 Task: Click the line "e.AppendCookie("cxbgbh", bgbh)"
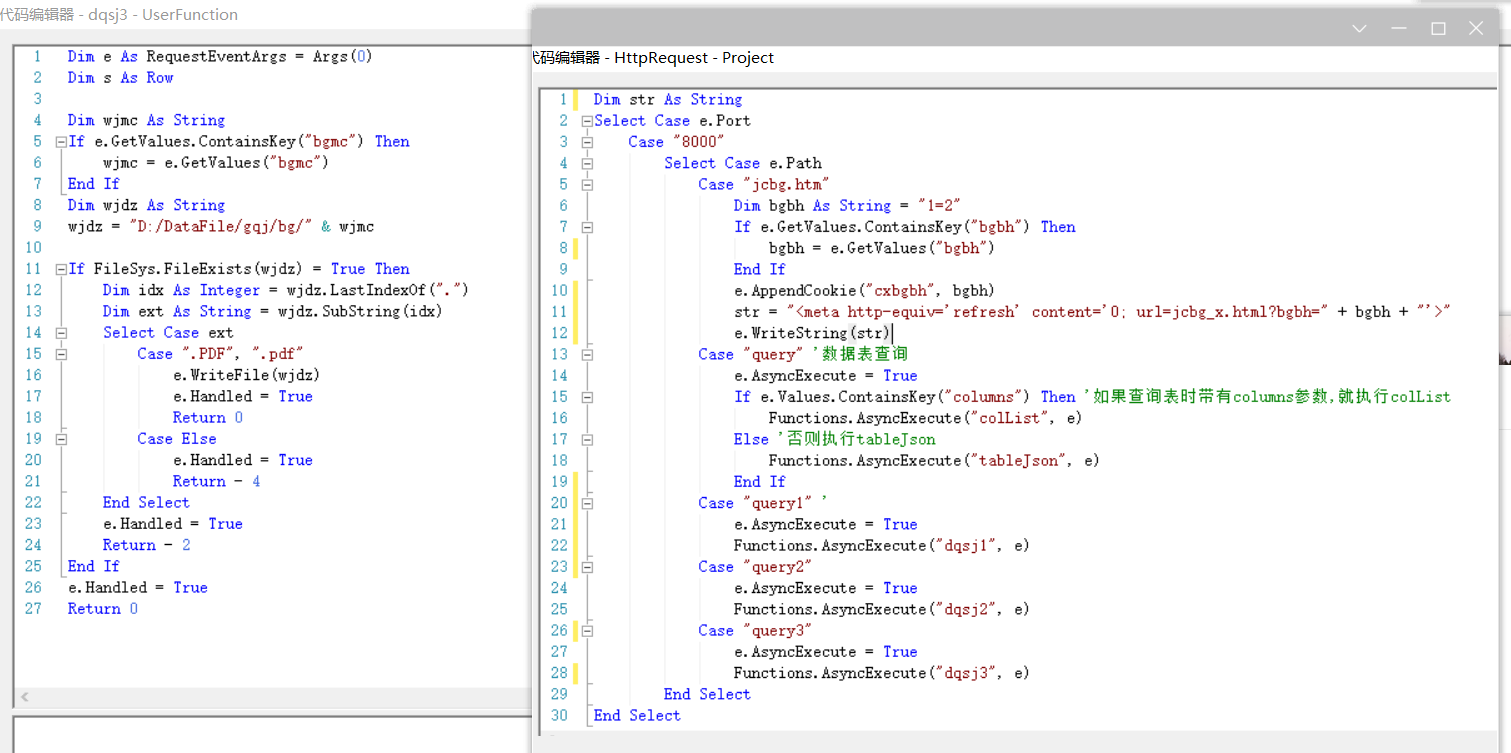coord(864,290)
